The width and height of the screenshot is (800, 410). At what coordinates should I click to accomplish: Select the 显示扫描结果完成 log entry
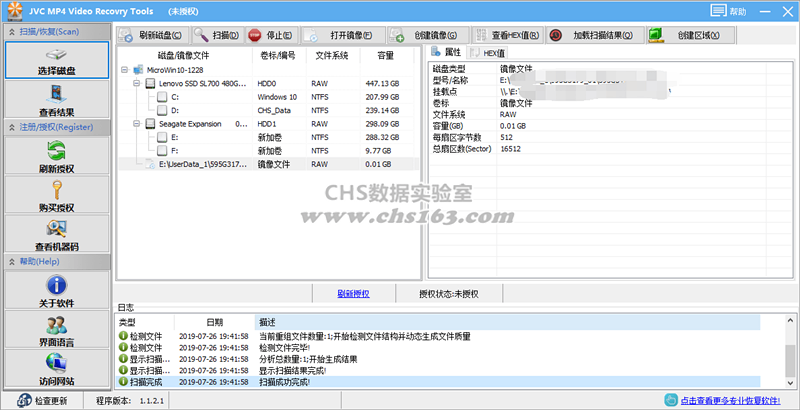pyautogui.click(x=439, y=371)
